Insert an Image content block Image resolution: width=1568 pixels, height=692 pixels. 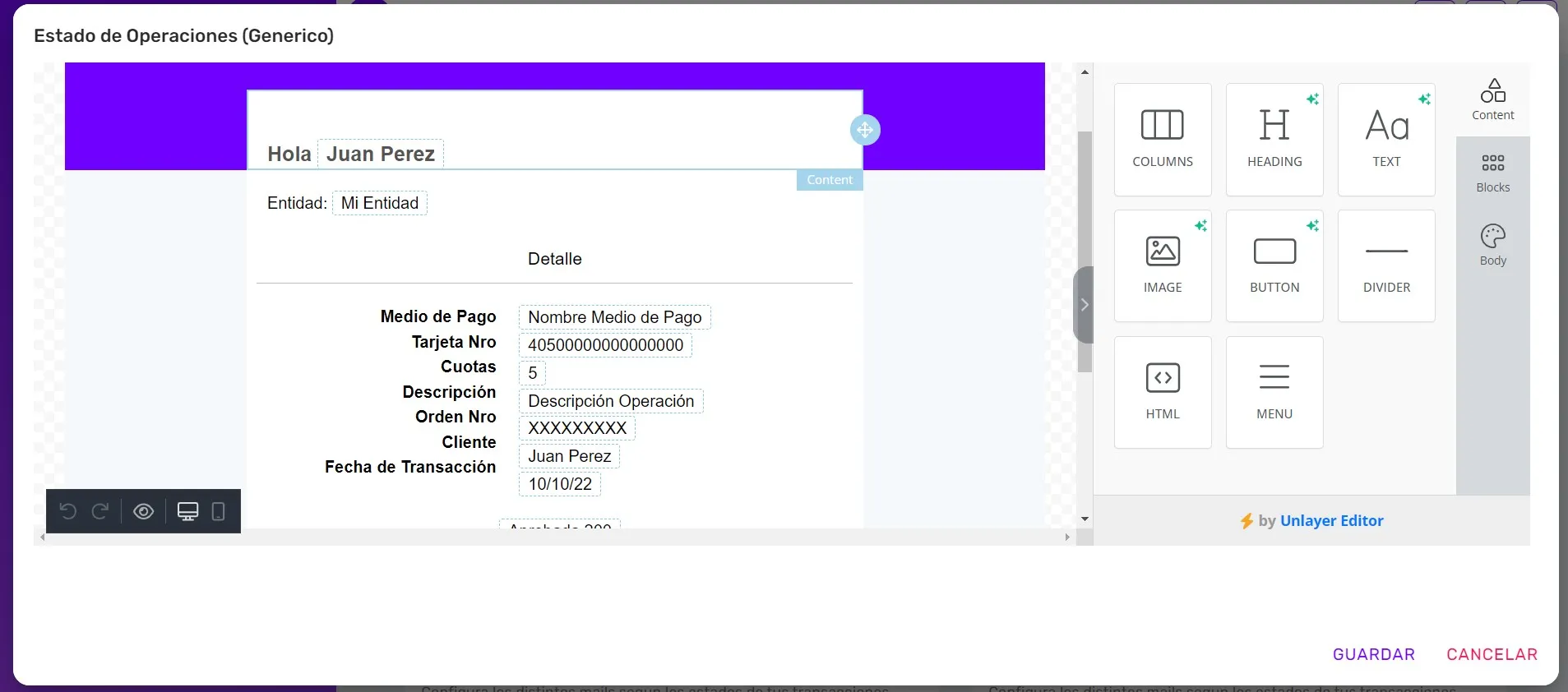(1163, 265)
